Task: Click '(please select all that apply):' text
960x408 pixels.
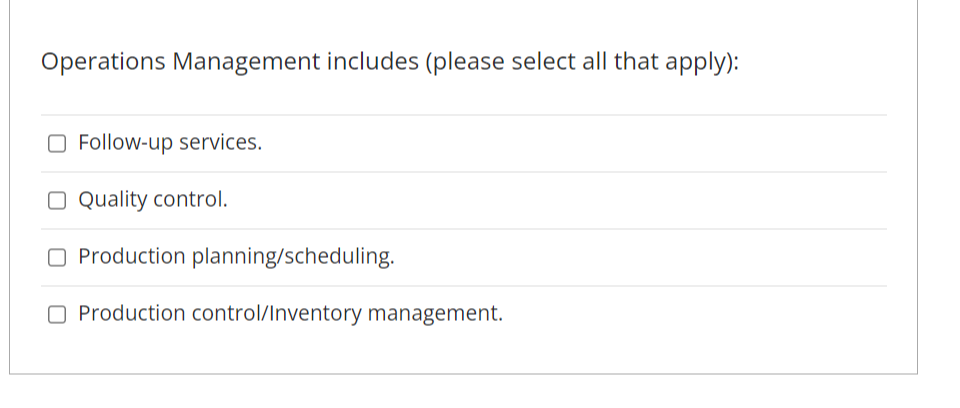Action: [x=582, y=62]
